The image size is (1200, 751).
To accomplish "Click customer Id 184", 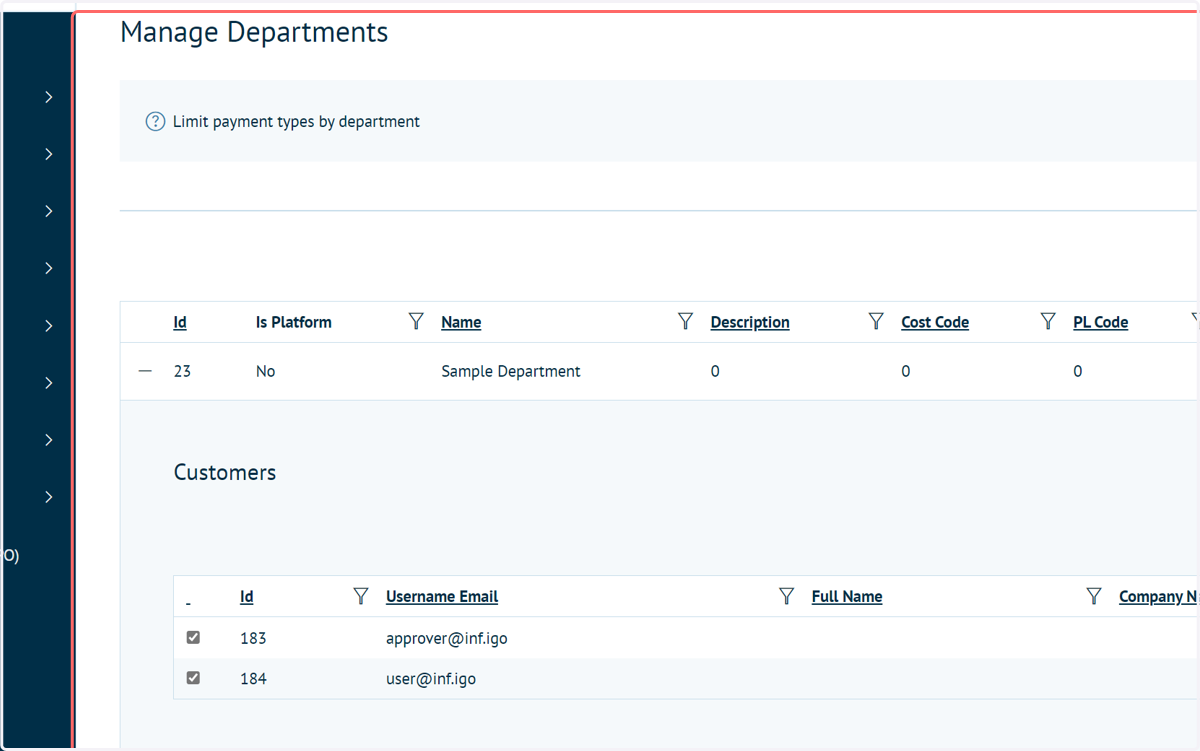I will 253,679.
